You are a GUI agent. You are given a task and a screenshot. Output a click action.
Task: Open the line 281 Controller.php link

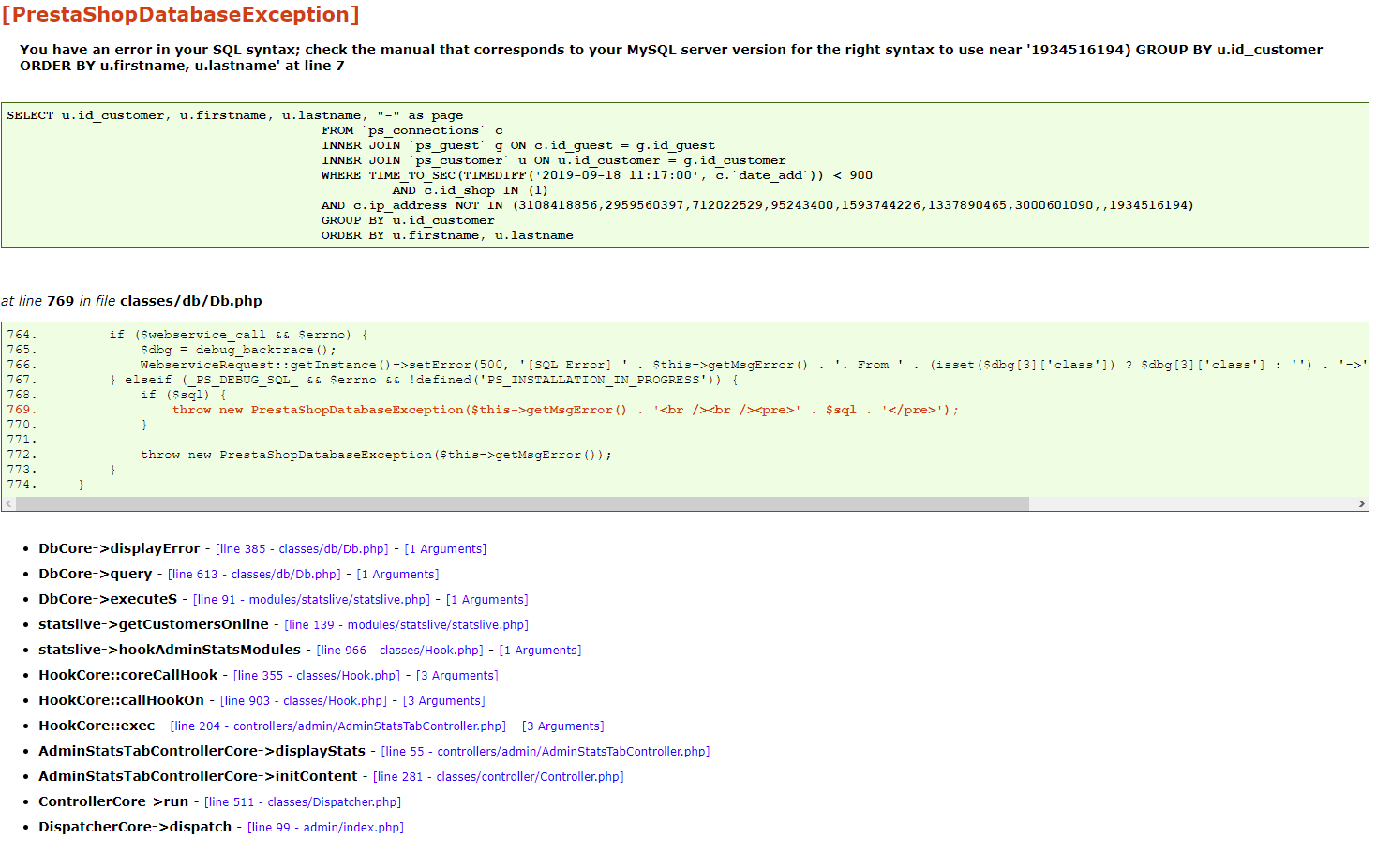coord(499,777)
